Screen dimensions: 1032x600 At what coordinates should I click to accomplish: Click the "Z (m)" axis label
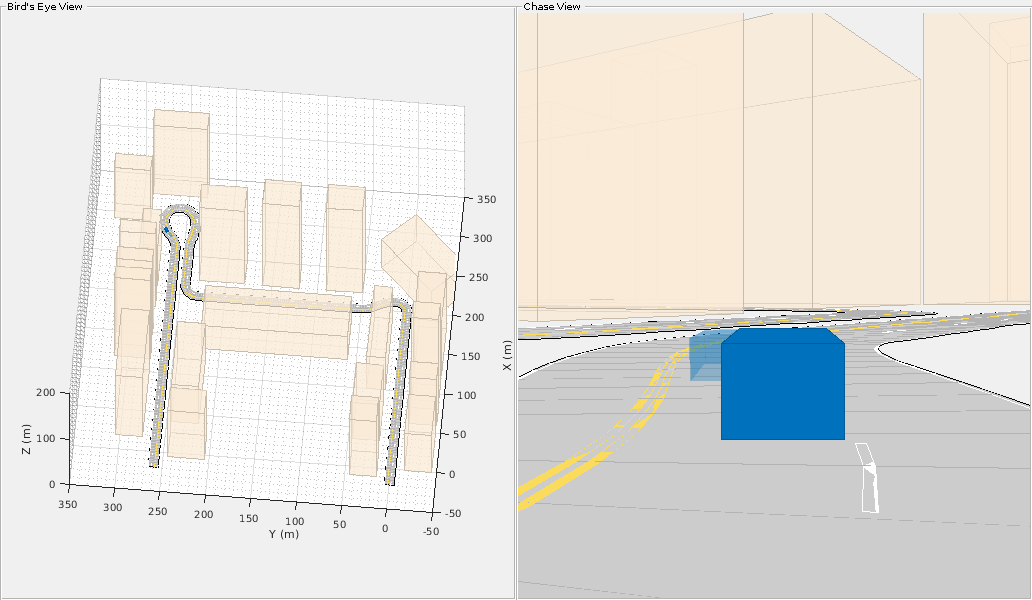[26, 439]
